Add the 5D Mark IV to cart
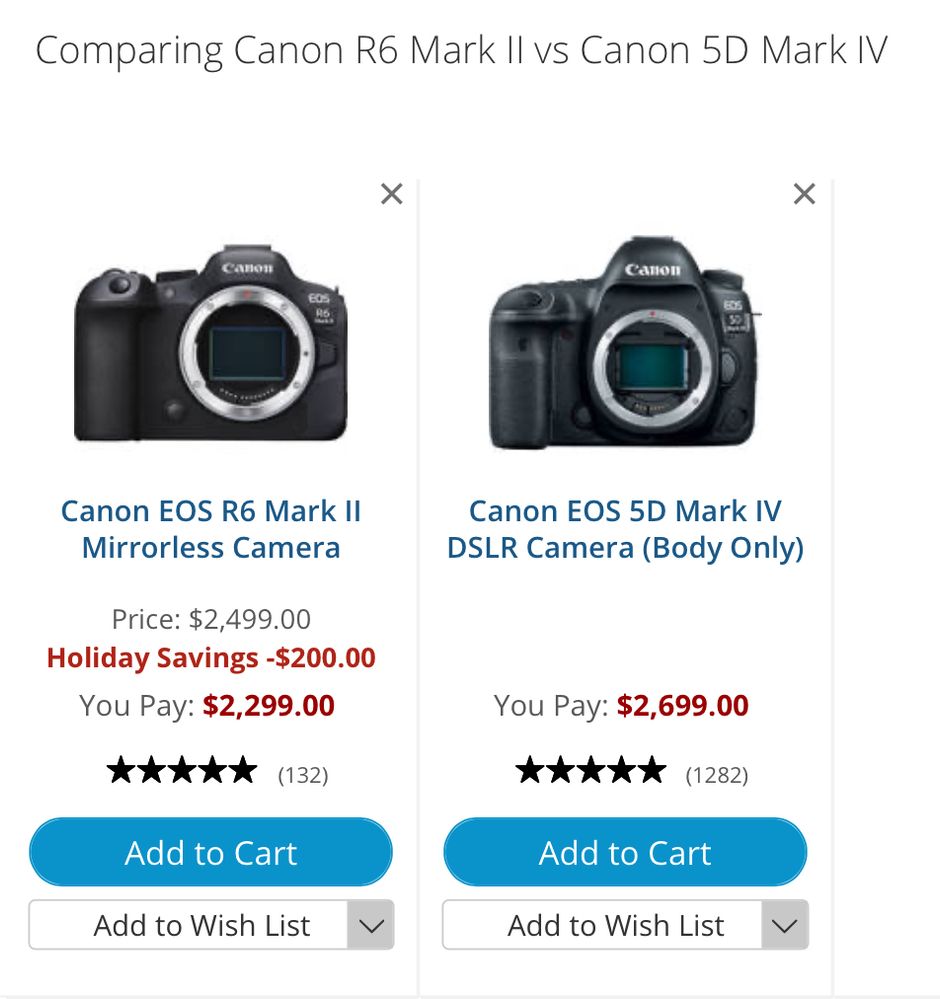Viewport: 940px width, 999px height. click(x=625, y=853)
